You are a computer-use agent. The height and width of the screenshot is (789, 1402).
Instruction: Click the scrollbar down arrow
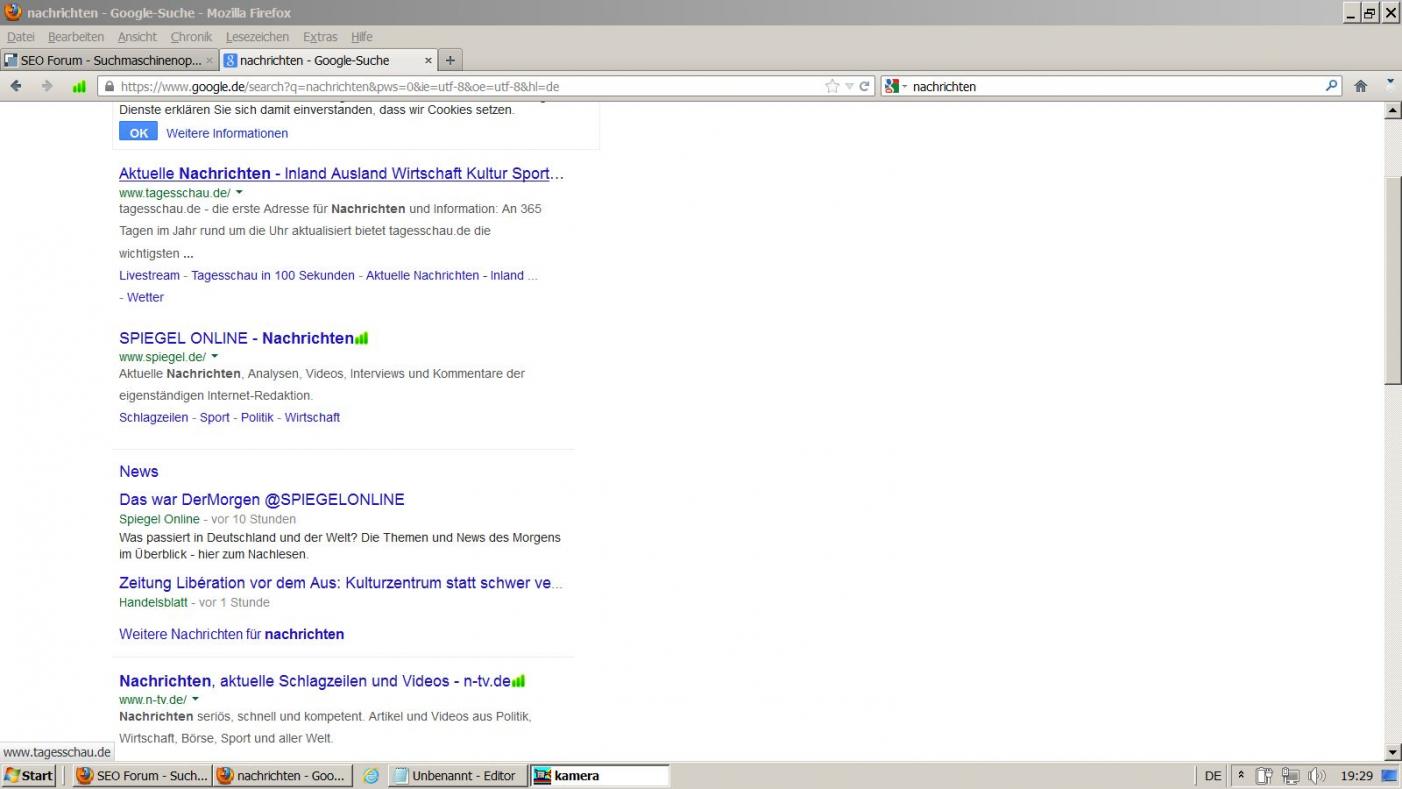[x=1393, y=752]
